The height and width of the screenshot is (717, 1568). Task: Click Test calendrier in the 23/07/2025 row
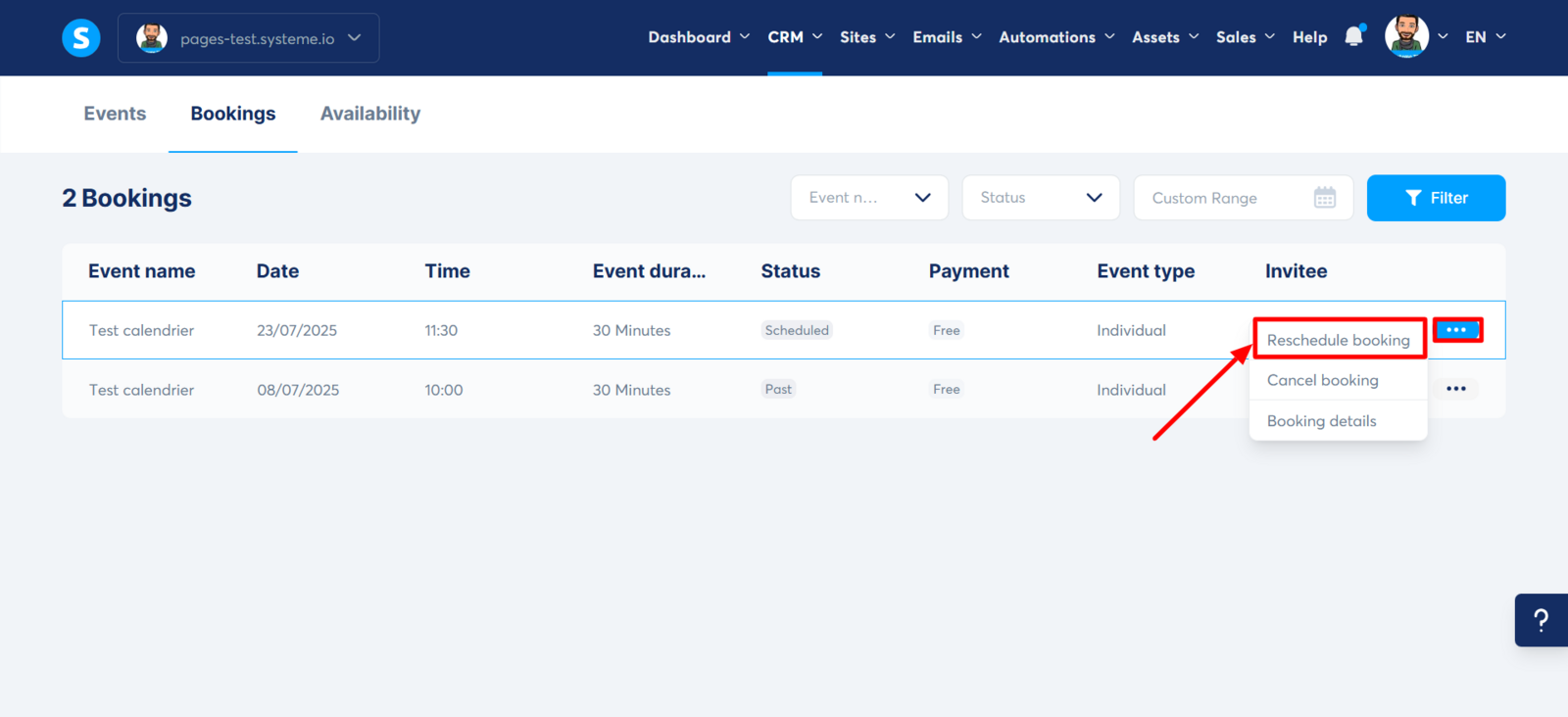(x=141, y=330)
